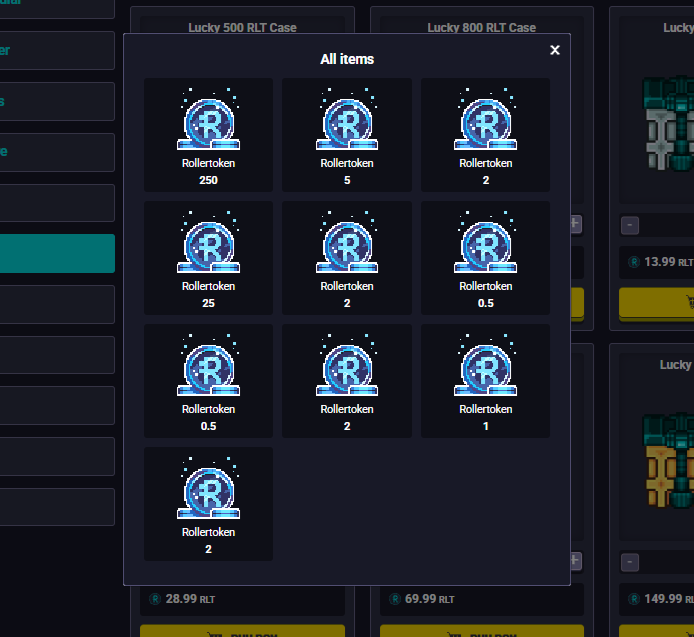Screen dimensions: 694x637
Task: Click the value 5 under Rollertoken
Action: click(x=347, y=180)
